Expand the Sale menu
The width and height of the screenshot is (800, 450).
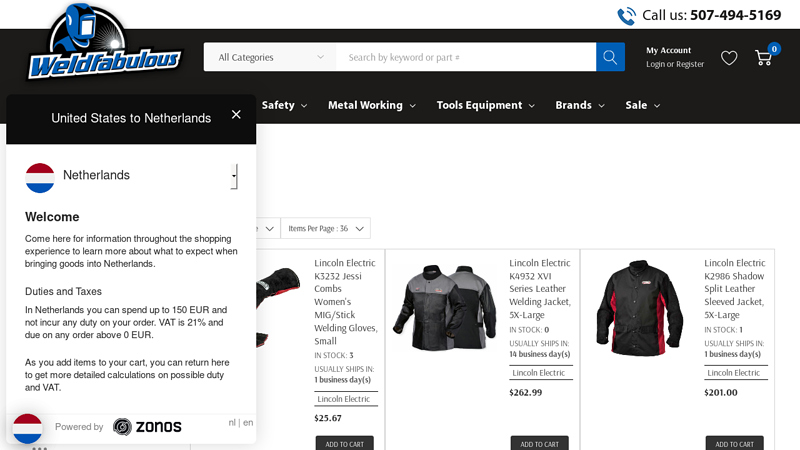(643, 105)
